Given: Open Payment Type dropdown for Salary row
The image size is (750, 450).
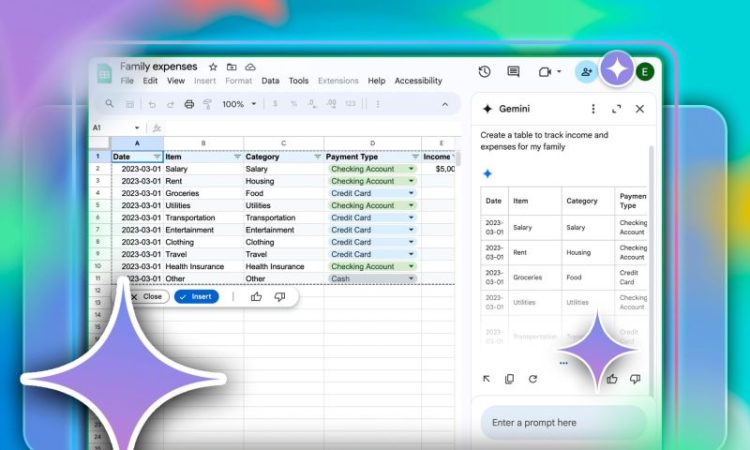Looking at the screenshot, I should tap(410, 169).
